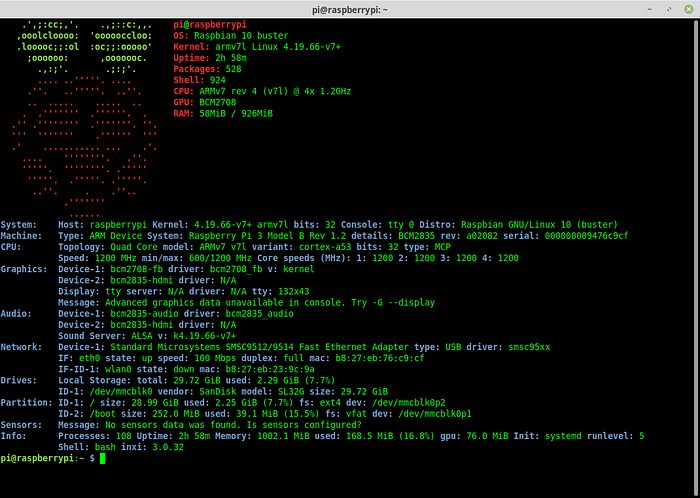Viewport: 700px width, 498px height.
Task: Click the 'Drives:' section label
Action: click(x=19, y=381)
